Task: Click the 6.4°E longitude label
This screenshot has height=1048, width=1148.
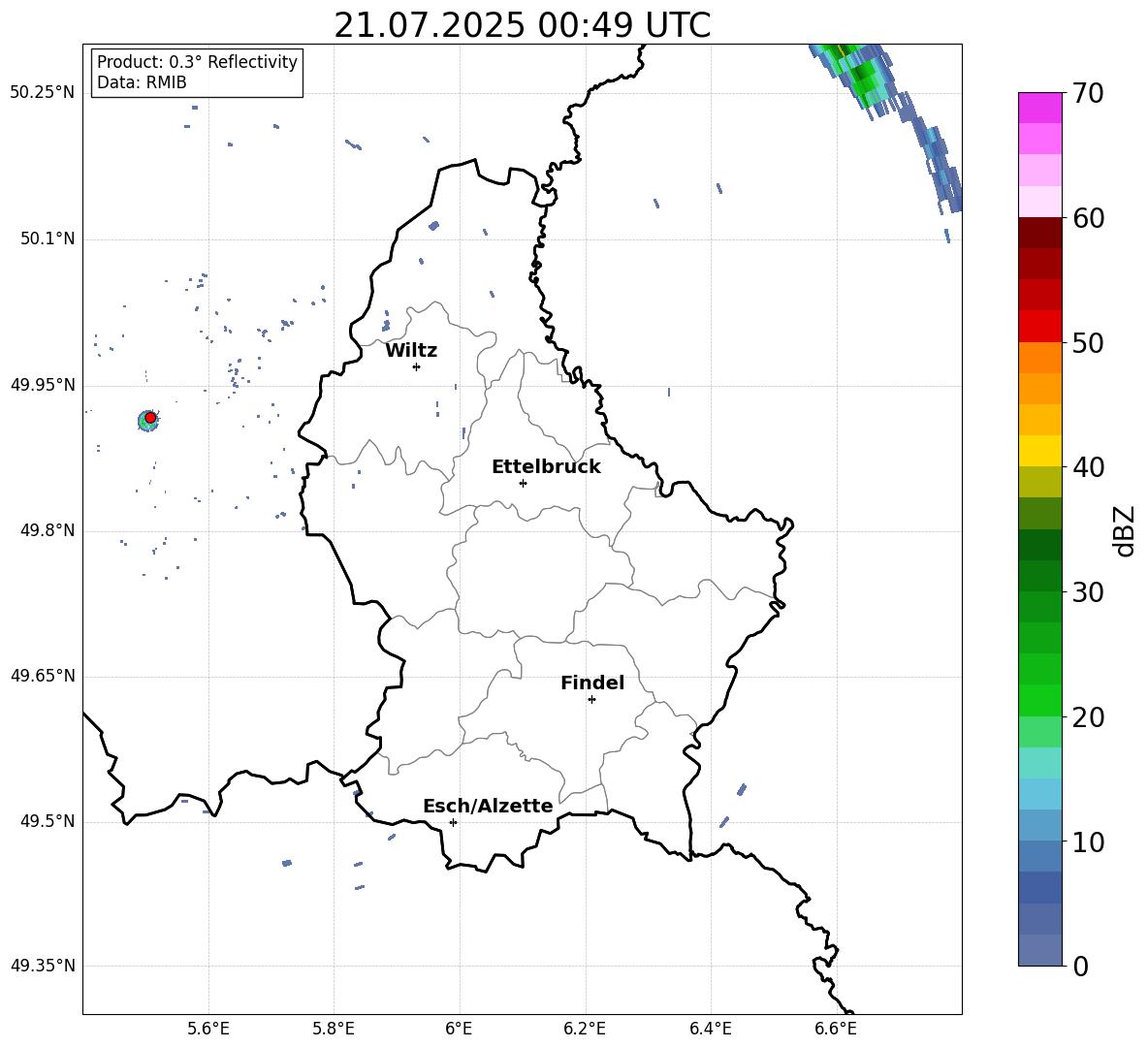Action: tap(710, 1029)
